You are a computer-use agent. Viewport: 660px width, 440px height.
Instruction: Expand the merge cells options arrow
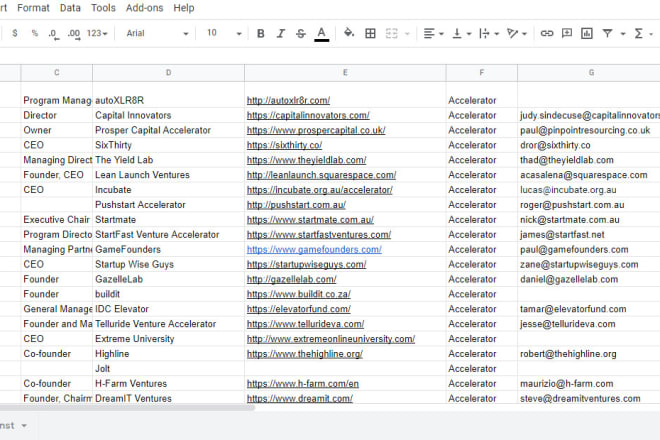407,34
